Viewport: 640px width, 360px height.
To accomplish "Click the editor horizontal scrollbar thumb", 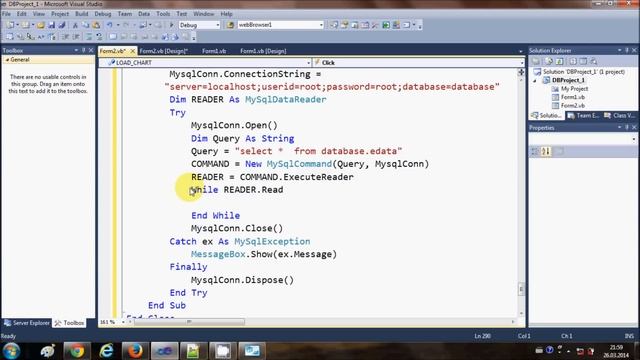I will coord(190,322).
